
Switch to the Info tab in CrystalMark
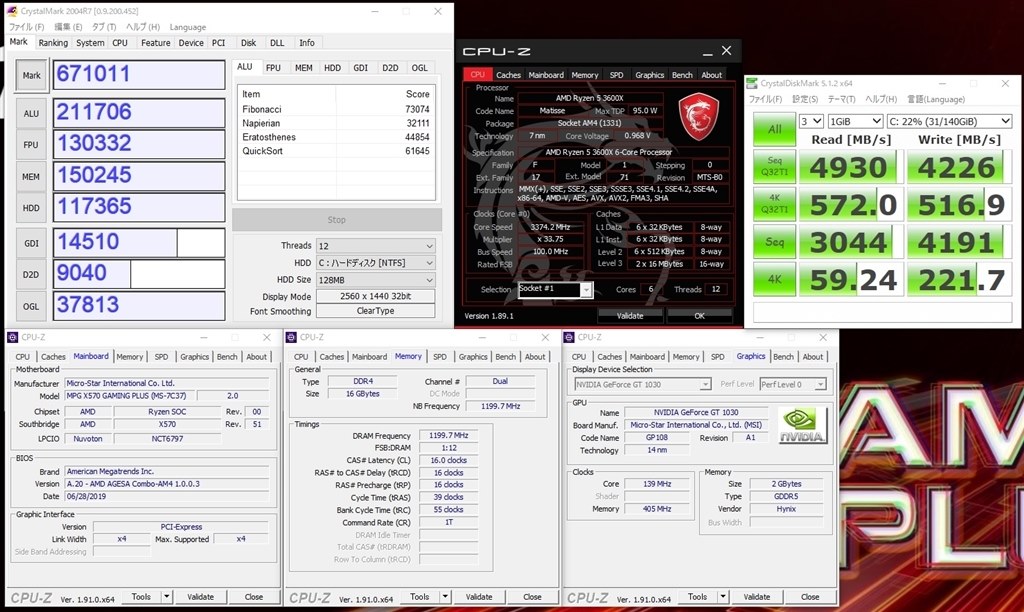coord(307,42)
